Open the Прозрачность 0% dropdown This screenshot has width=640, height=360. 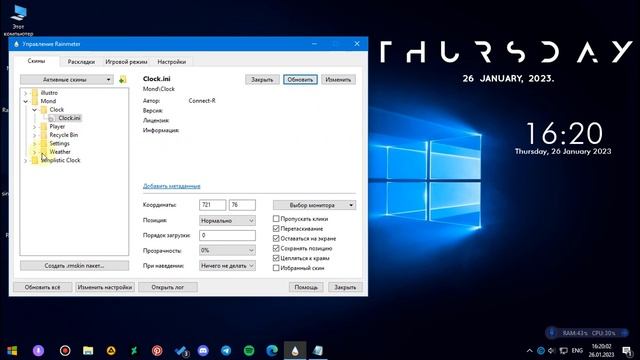227,250
